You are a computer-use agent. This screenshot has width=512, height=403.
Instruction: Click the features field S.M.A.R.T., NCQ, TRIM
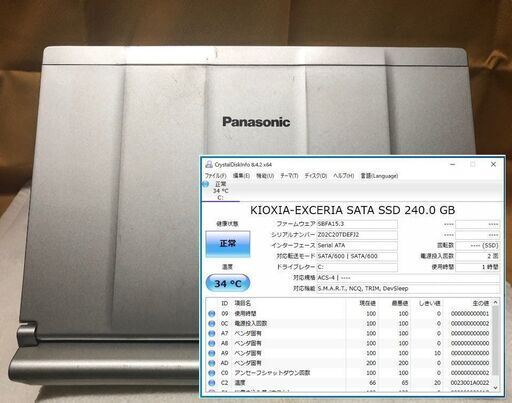[408, 288]
